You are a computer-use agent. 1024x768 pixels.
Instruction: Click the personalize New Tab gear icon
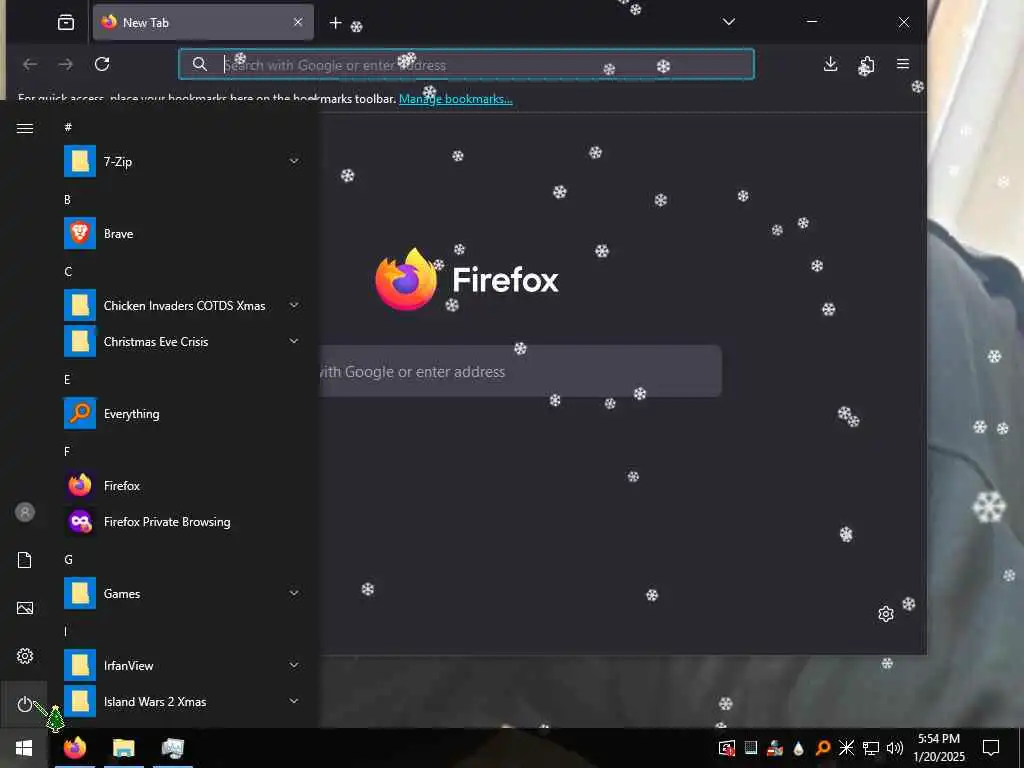(886, 614)
